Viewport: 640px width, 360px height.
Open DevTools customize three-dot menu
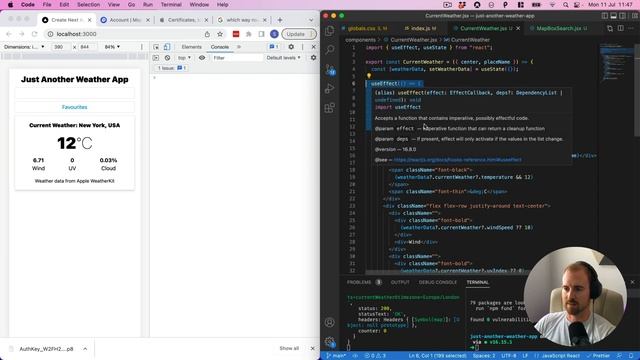(x=302, y=47)
